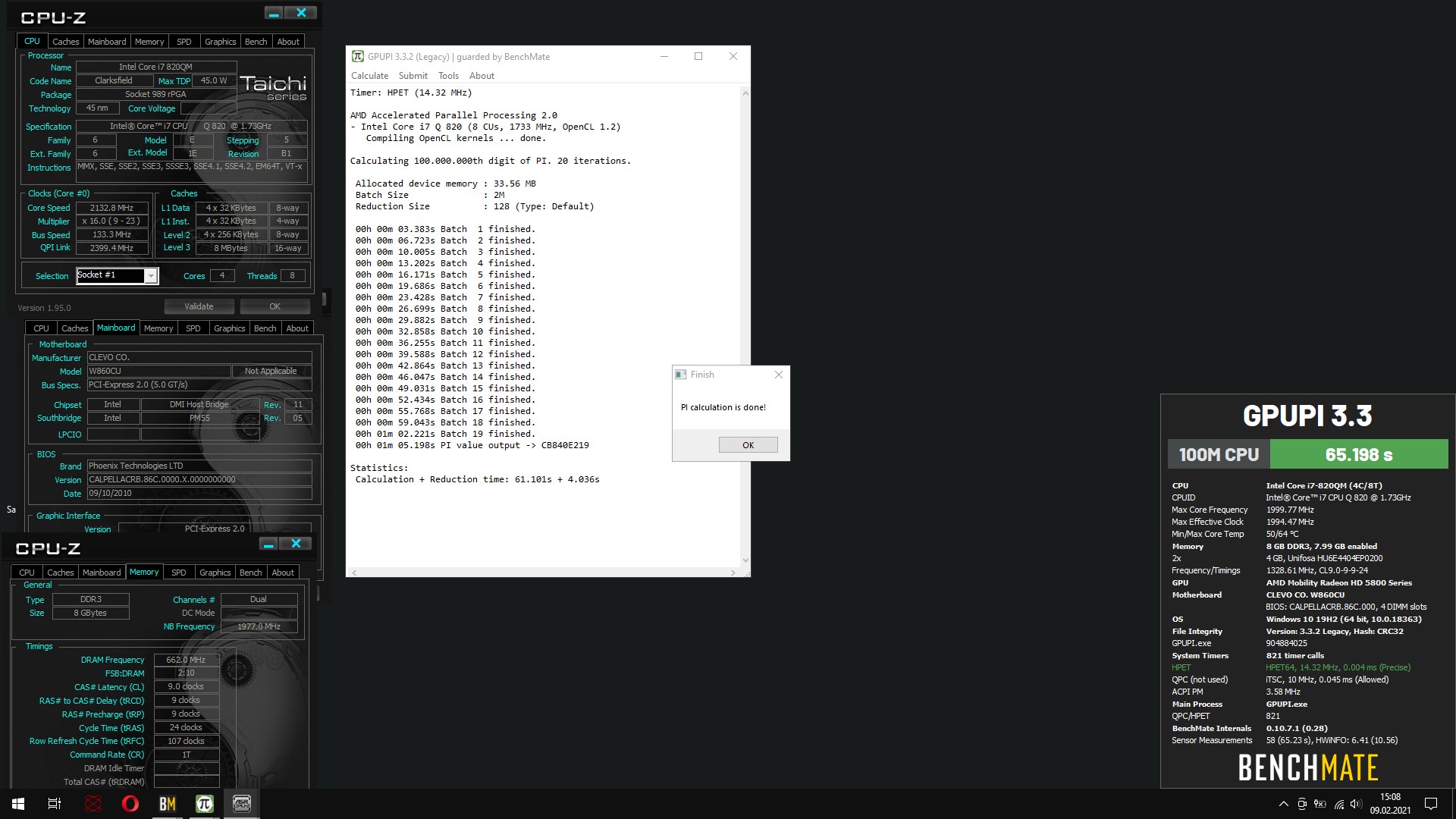The image size is (1456, 819).
Task: Click the PI value output line CB840E219
Action: click(472, 445)
